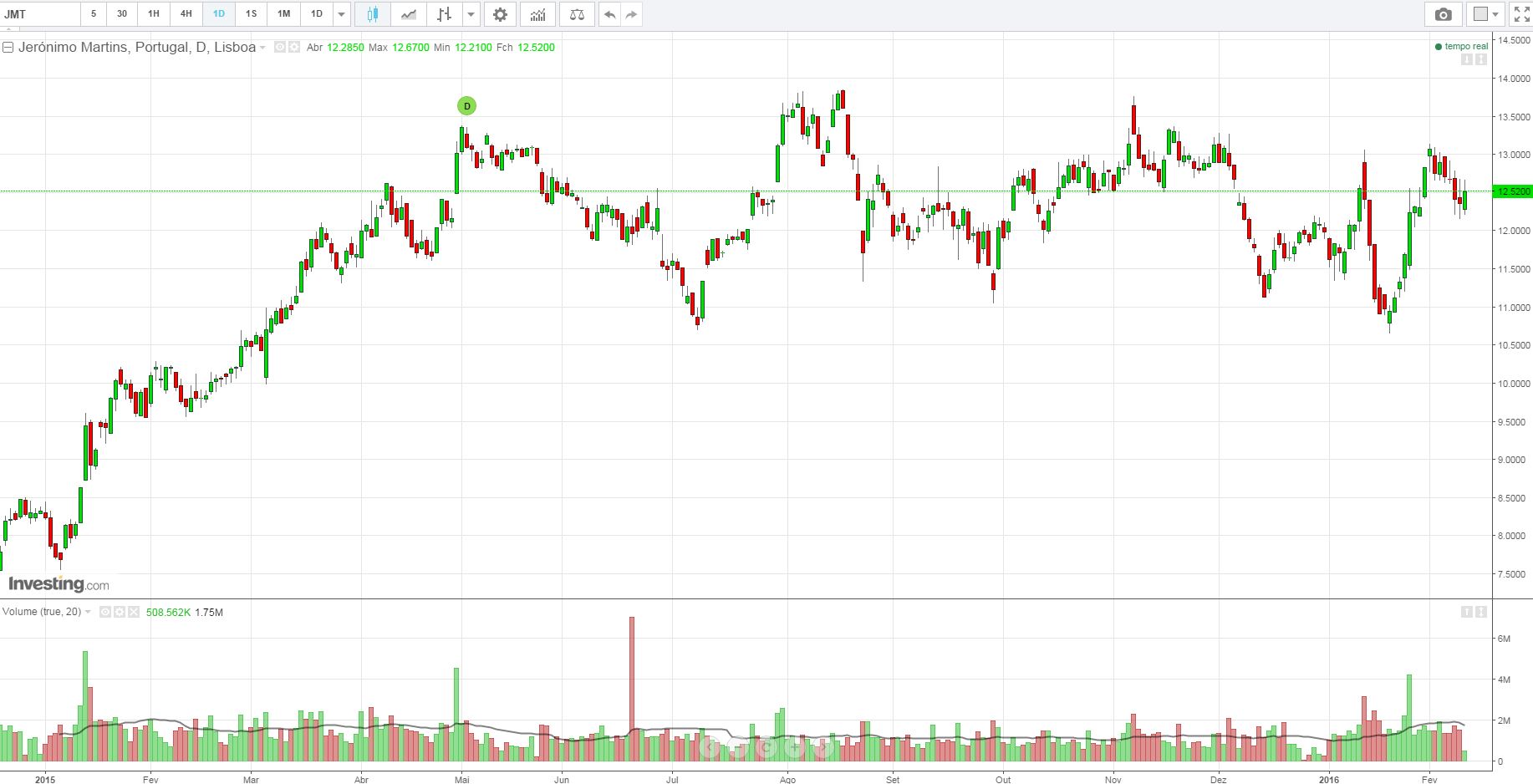Image resolution: width=1533 pixels, height=784 pixels.
Task: Maximize the price pane
Action: [1481, 60]
